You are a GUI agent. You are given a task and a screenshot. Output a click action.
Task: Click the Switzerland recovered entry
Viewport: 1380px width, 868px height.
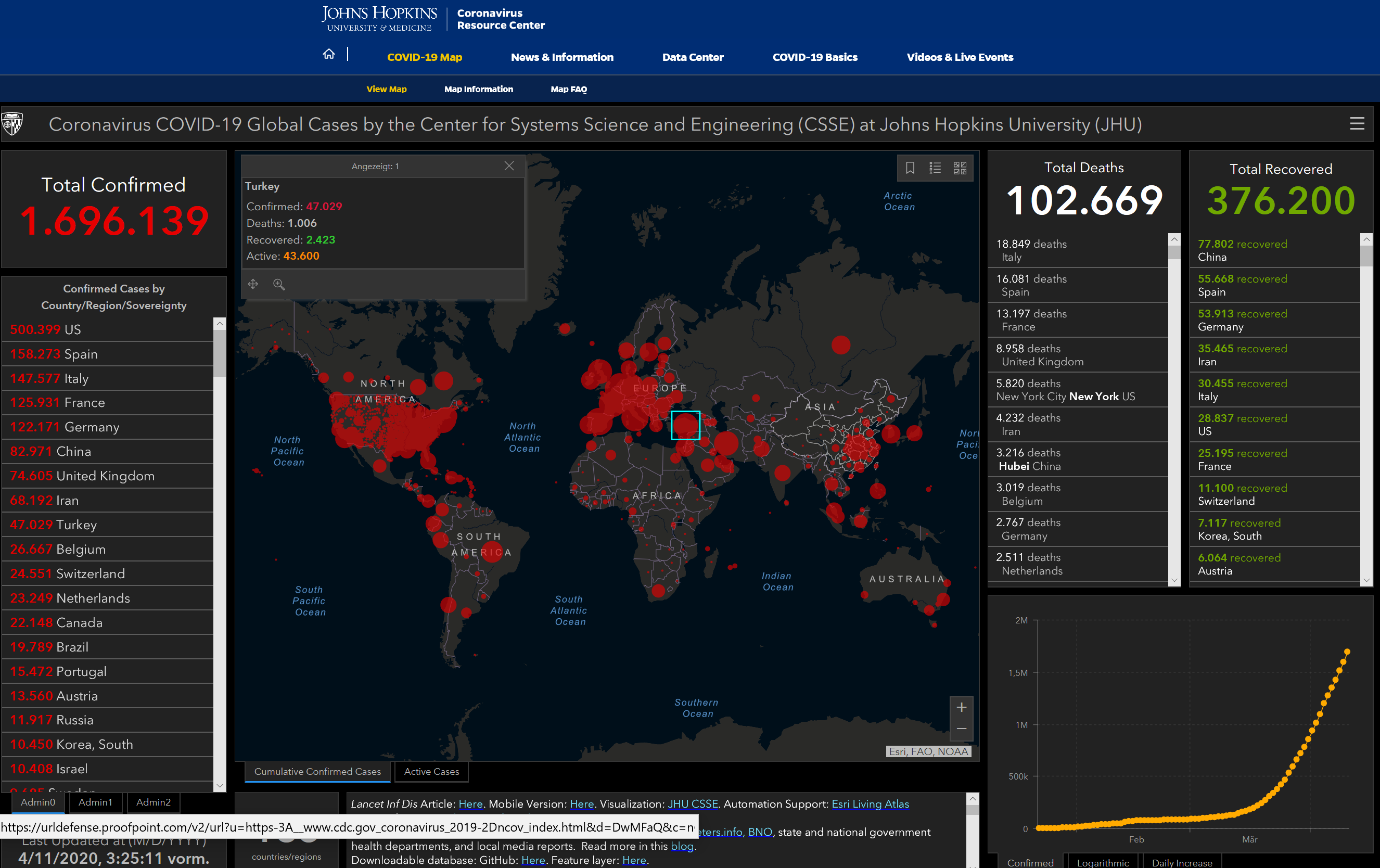click(x=1274, y=494)
